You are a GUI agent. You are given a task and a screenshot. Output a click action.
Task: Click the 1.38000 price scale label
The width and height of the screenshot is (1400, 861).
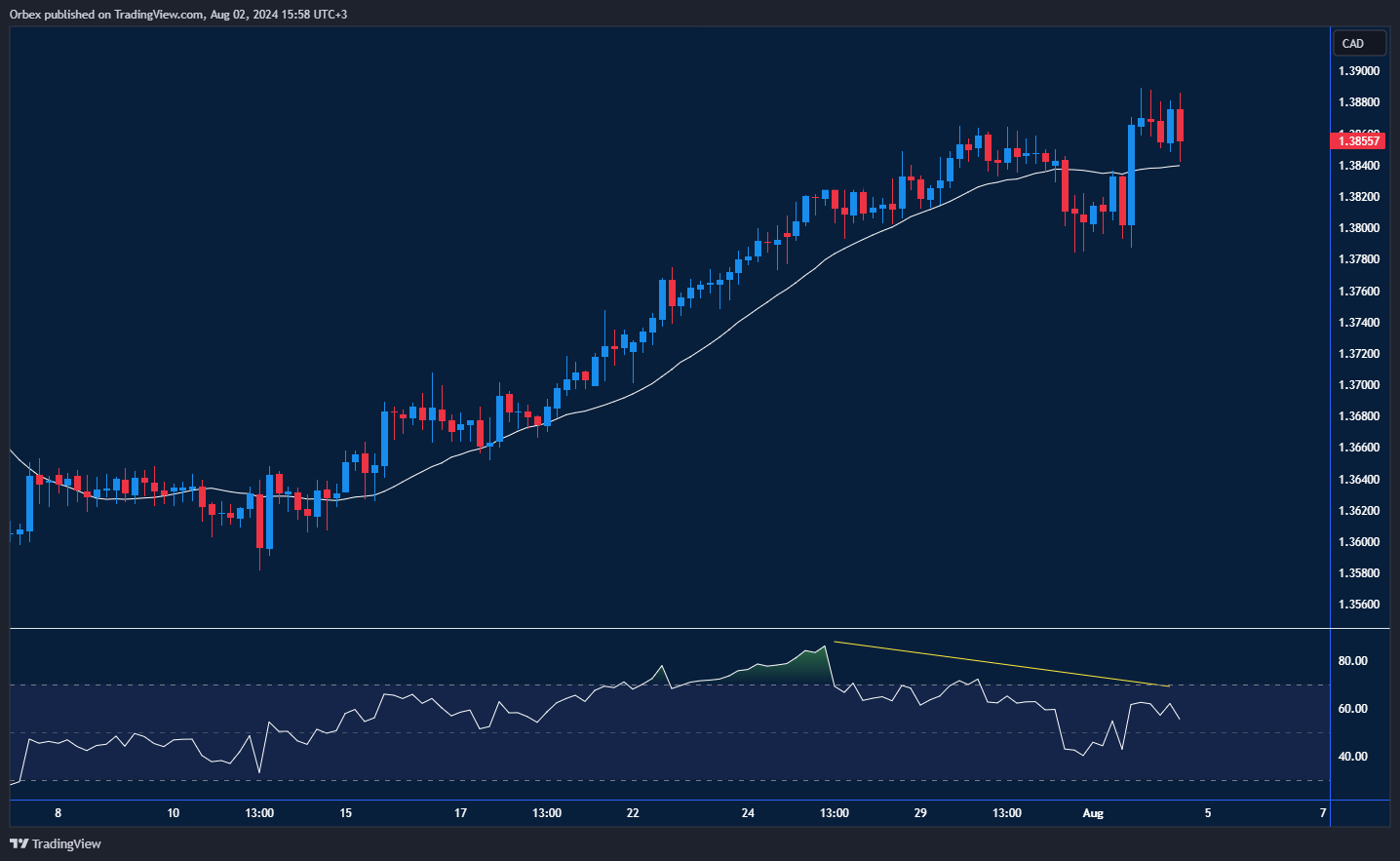pyautogui.click(x=1358, y=228)
